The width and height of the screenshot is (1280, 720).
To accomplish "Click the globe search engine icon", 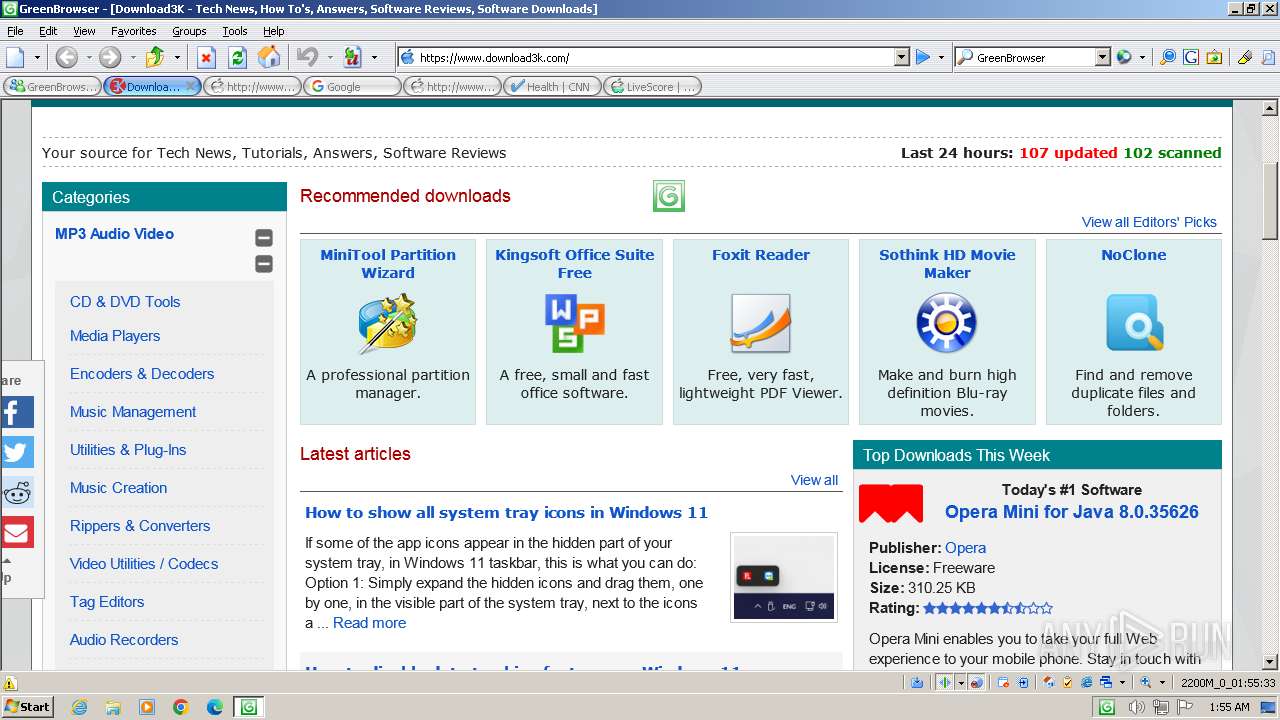I will (1124, 58).
